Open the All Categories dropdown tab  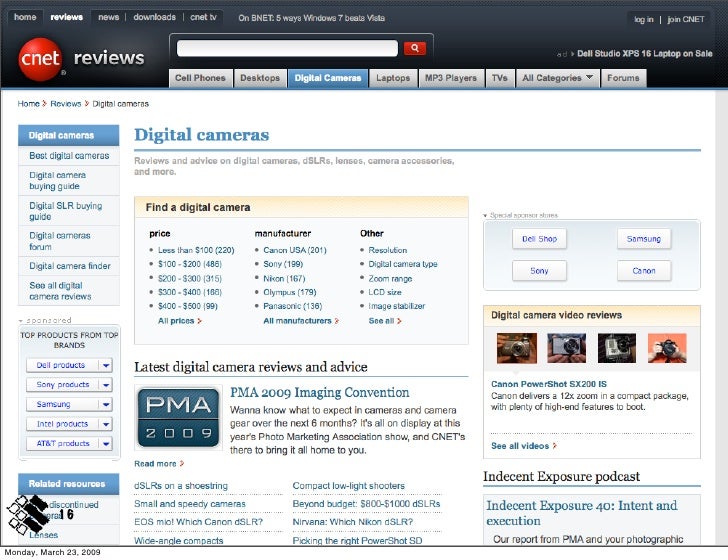click(x=558, y=78)
